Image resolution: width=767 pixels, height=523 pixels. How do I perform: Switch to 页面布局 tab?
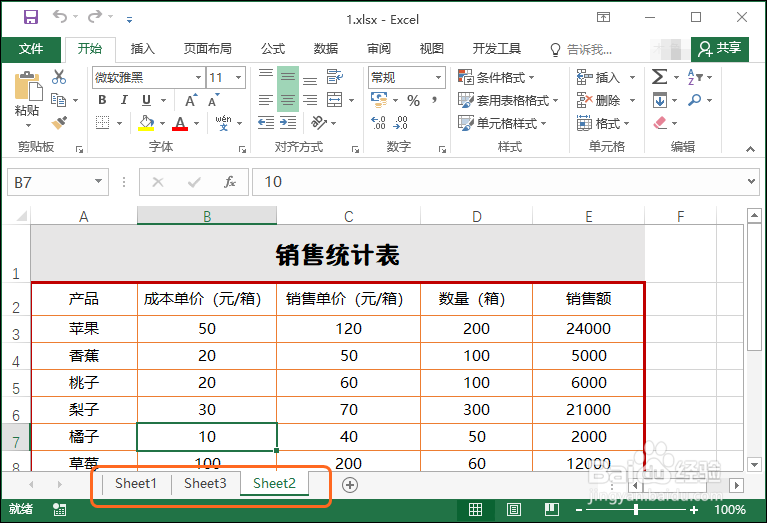207,49
